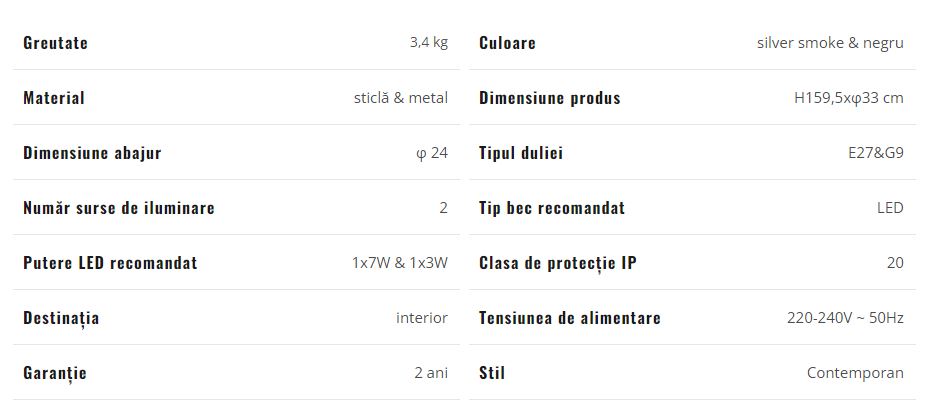Select the interior value text
The height and width of the screenshot is (413, 951).
click(422, 318)
